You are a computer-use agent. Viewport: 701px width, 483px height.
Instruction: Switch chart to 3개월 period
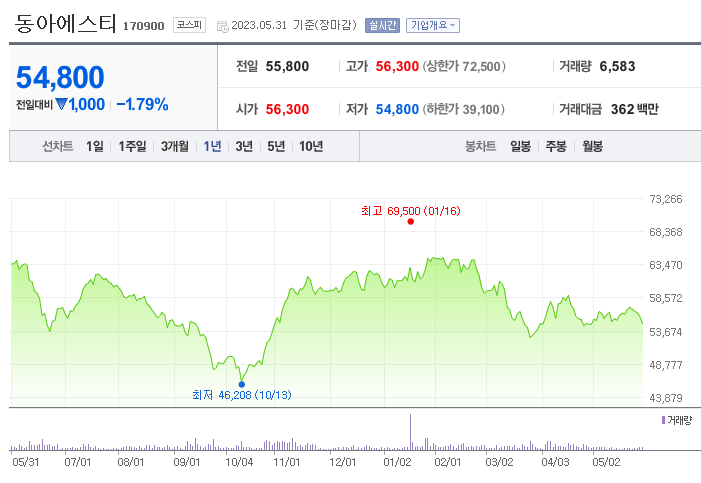(x=175, y=146)
